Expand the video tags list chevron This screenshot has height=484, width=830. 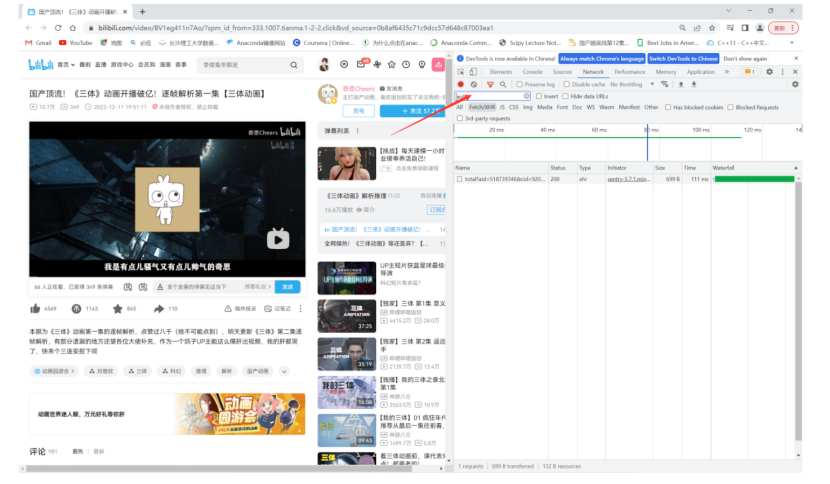point(284,371)
